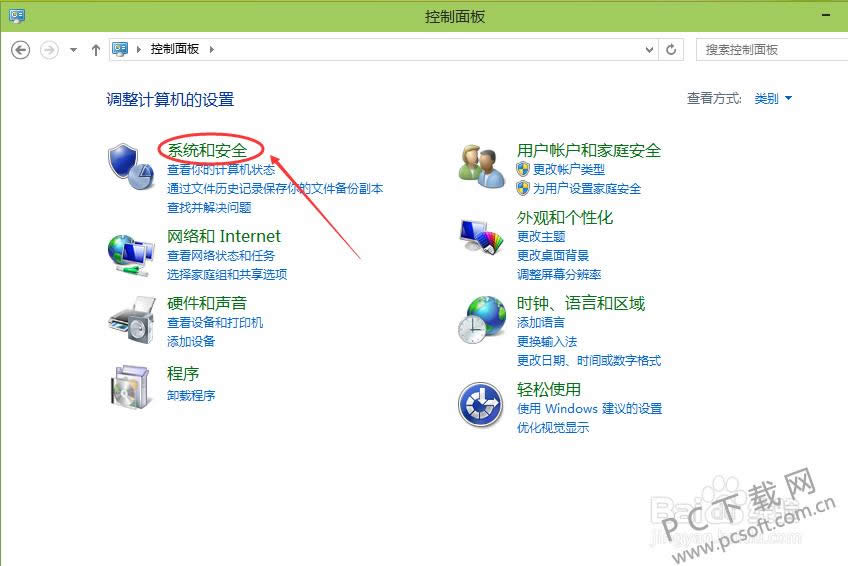Click the 搜索控制面板 search box
The width and height of the screenshot is (848, 566).
(x=765, y=49)
